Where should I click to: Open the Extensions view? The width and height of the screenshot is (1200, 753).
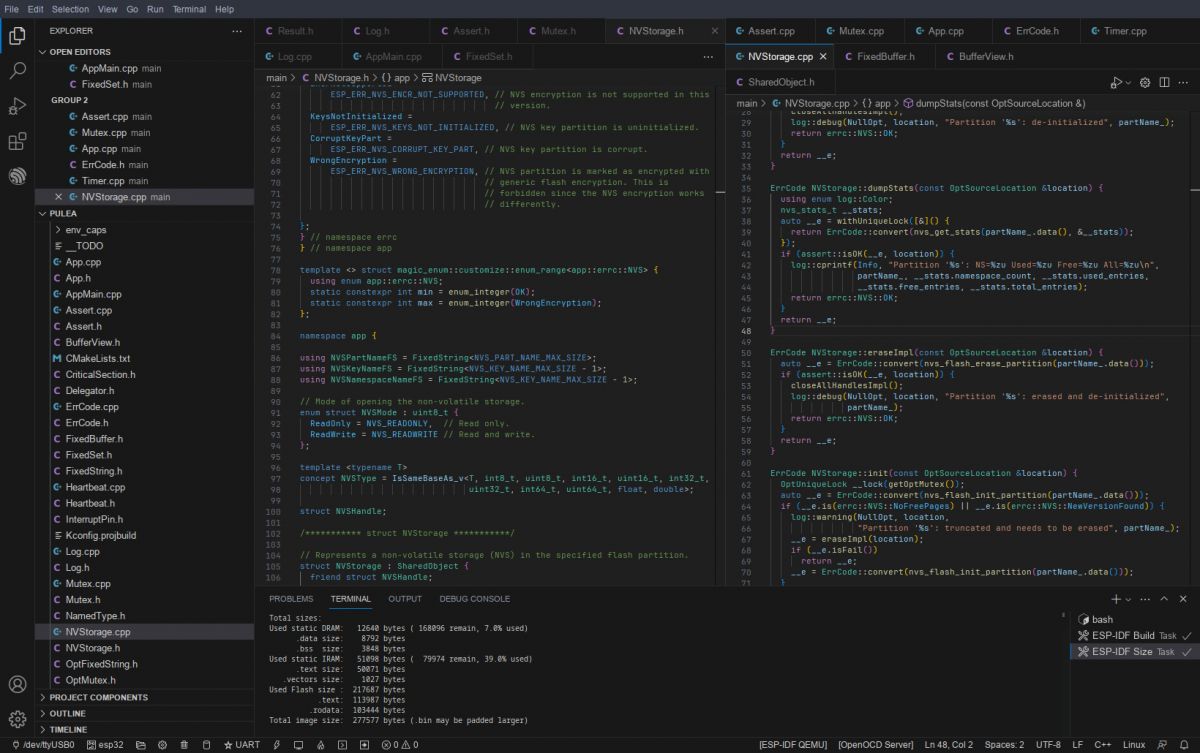pyautogui.click(x=17, y=141)
